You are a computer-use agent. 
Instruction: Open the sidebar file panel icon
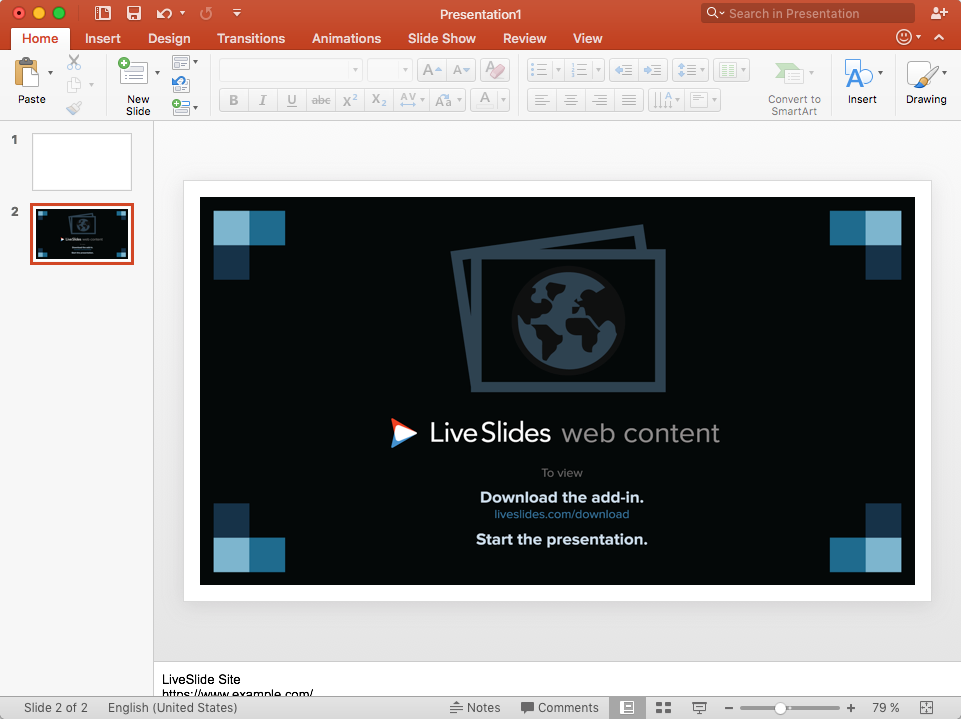tap(103, 13)
